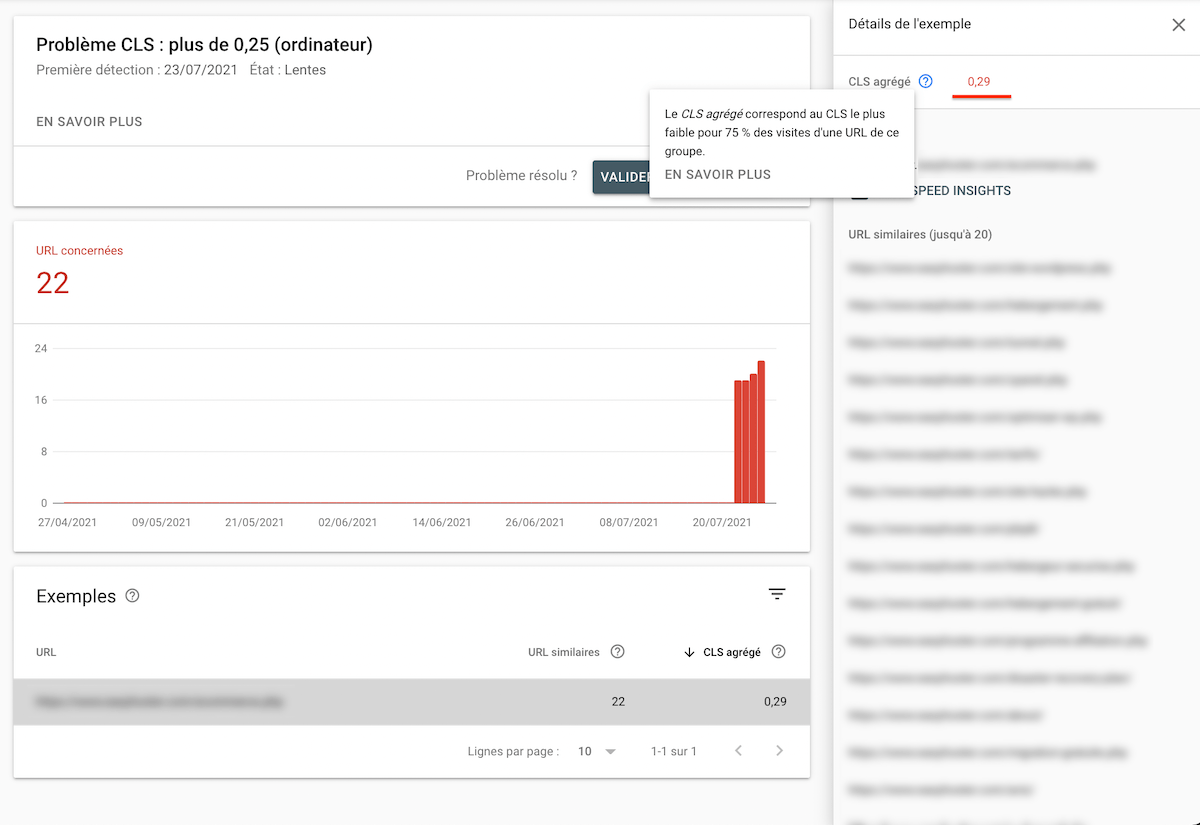The image size is (1200, 825).
Task: Select the CLS agrégé 0,29 tab
Action: (x=980, y=81)
